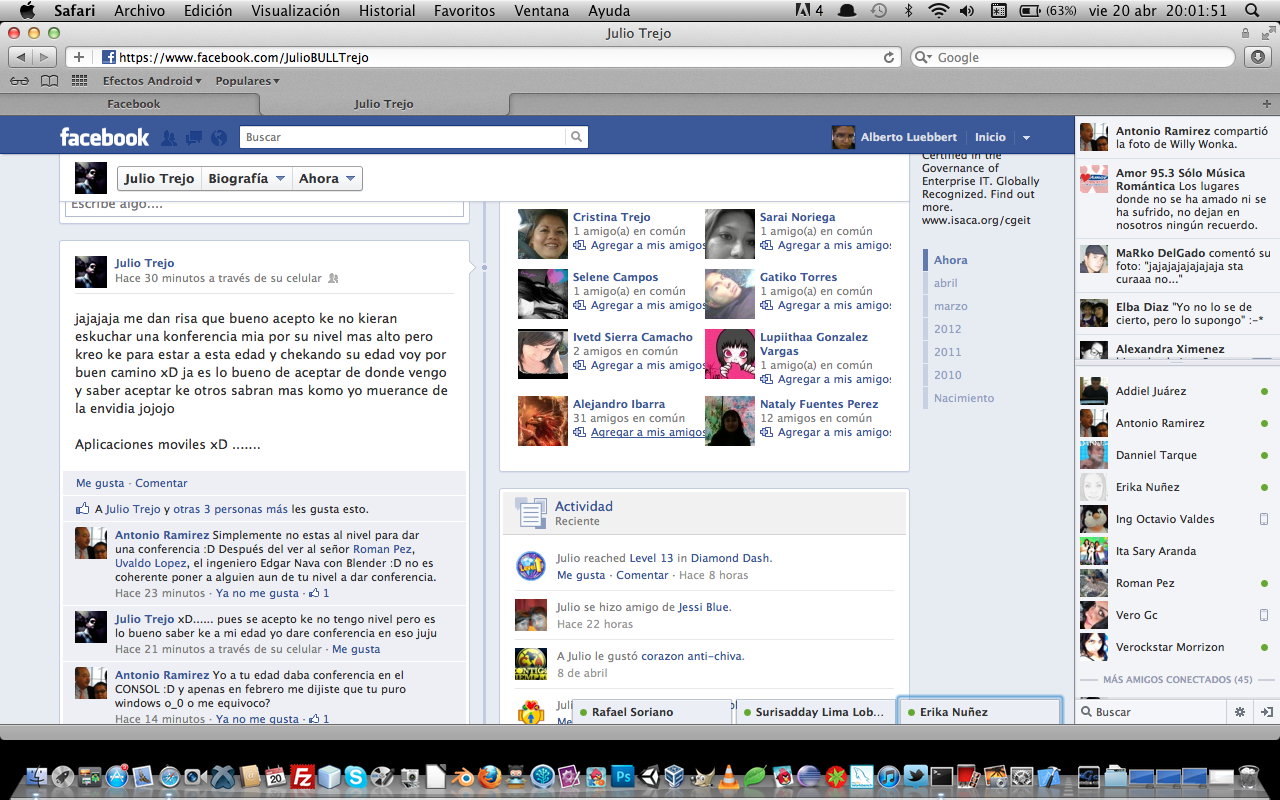Viewport: 1280px width, 800px height.
Task: Select the Julio Trejo tab
Action: [x=384, y=104]
